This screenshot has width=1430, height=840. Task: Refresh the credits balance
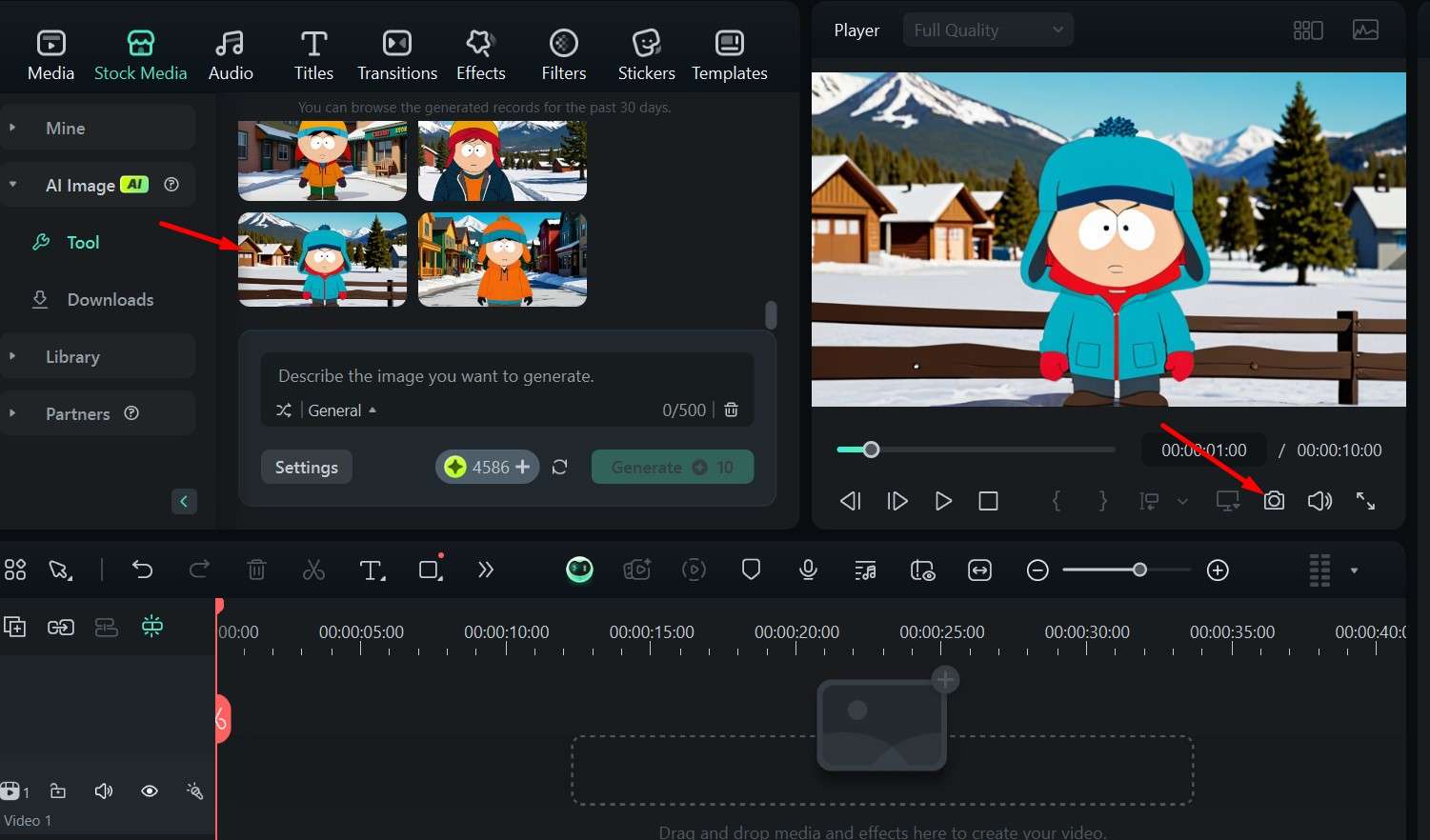point(560,467)
